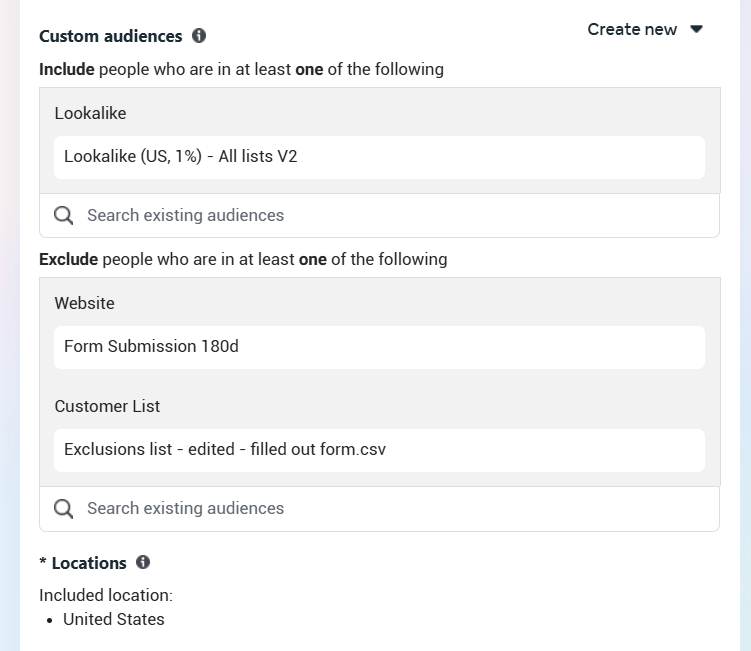
Task: Click the Locations info icon
Action: pyautogui.click(x=143, y=562)
